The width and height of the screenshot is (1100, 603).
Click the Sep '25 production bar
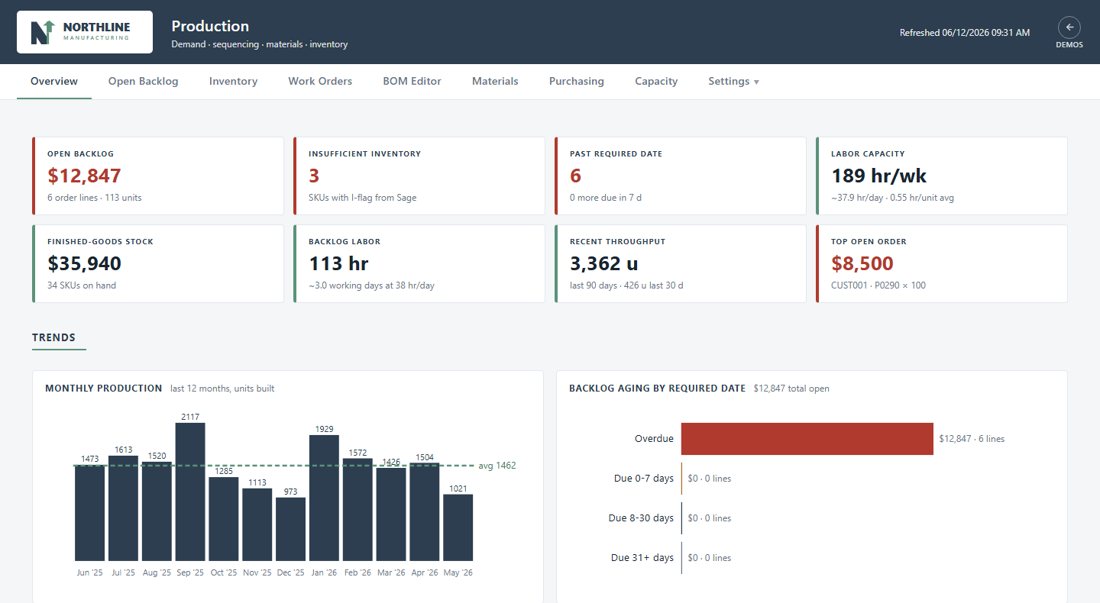coord(190,492)
